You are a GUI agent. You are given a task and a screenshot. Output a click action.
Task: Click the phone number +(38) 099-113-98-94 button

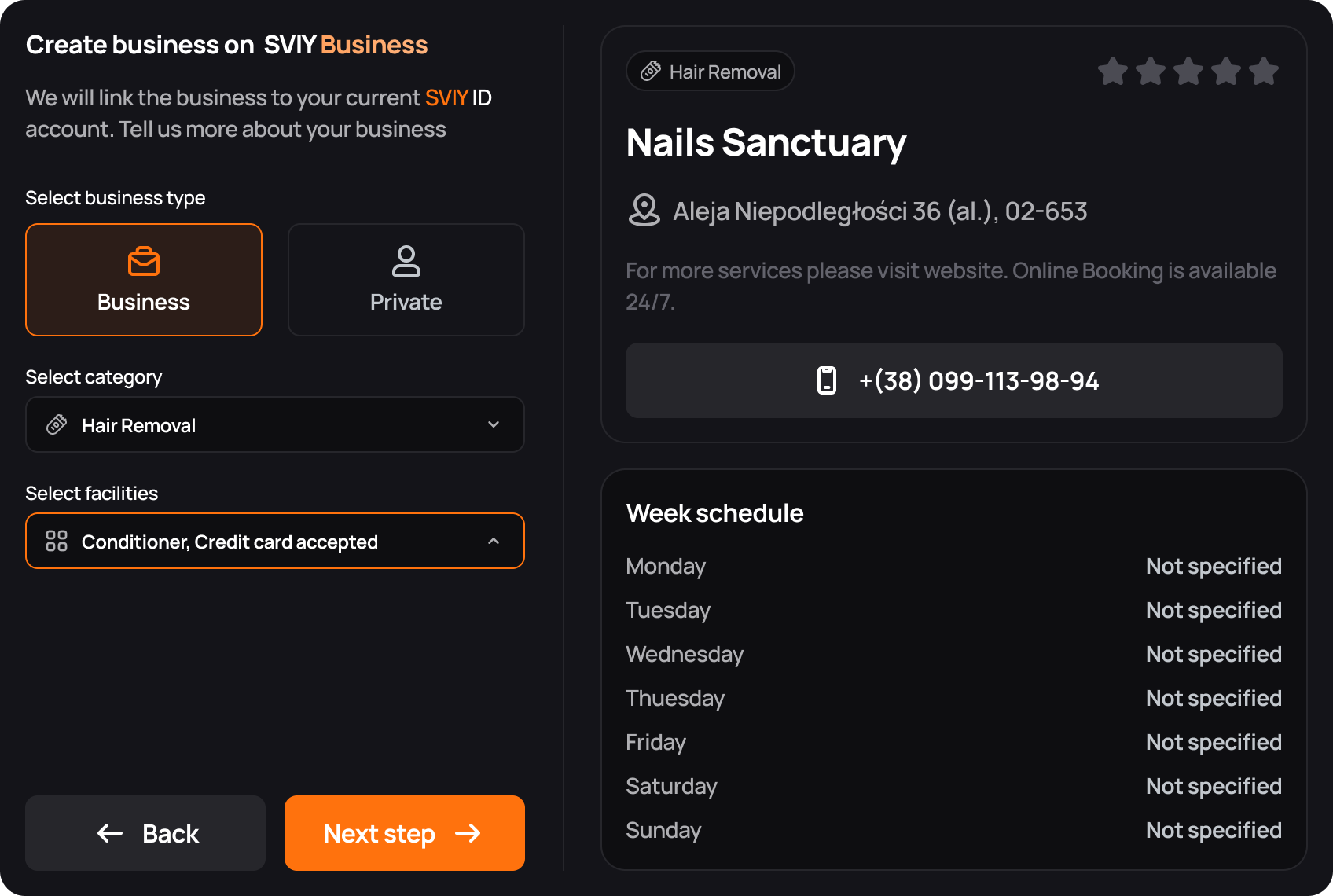(954, 380)
